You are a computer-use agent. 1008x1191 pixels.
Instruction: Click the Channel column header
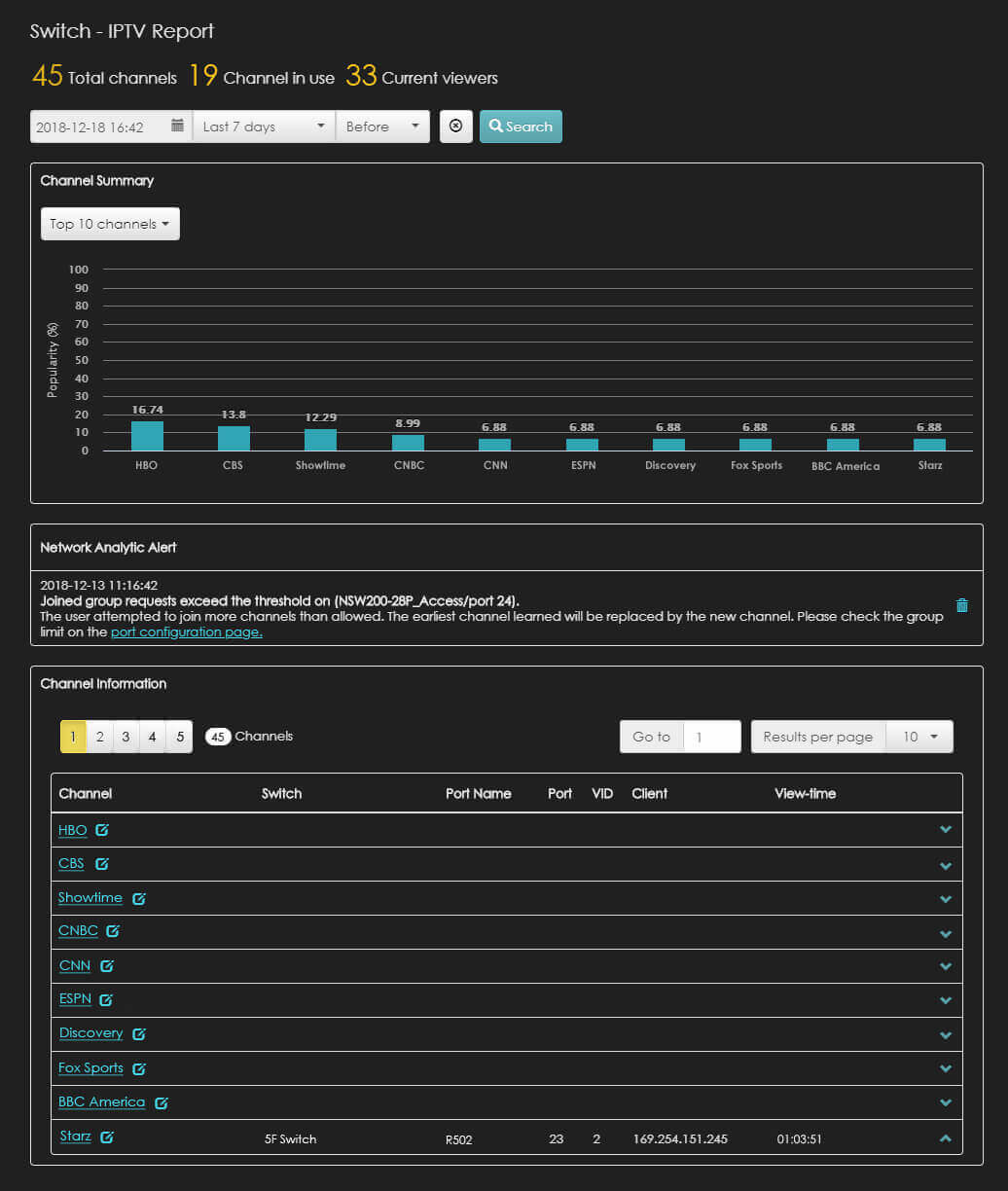tap(86, 793)
